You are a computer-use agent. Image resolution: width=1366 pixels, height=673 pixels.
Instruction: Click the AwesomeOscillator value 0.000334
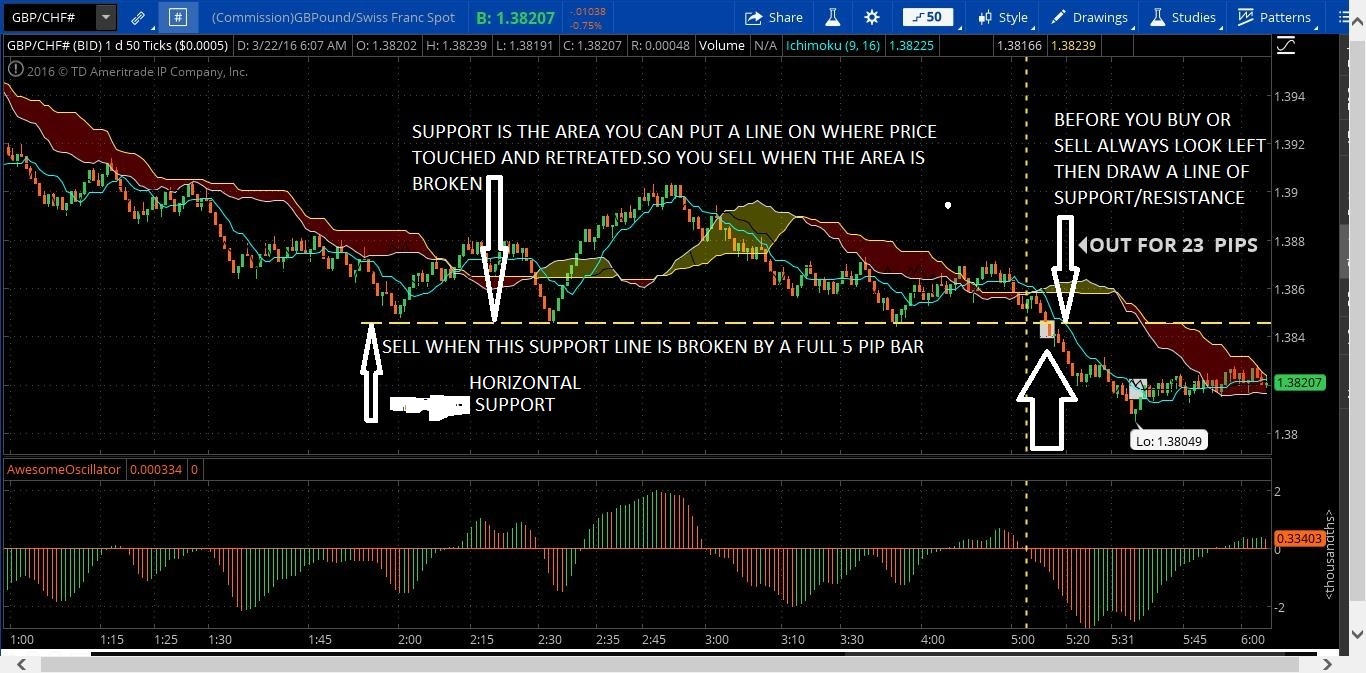coord(155,469)
